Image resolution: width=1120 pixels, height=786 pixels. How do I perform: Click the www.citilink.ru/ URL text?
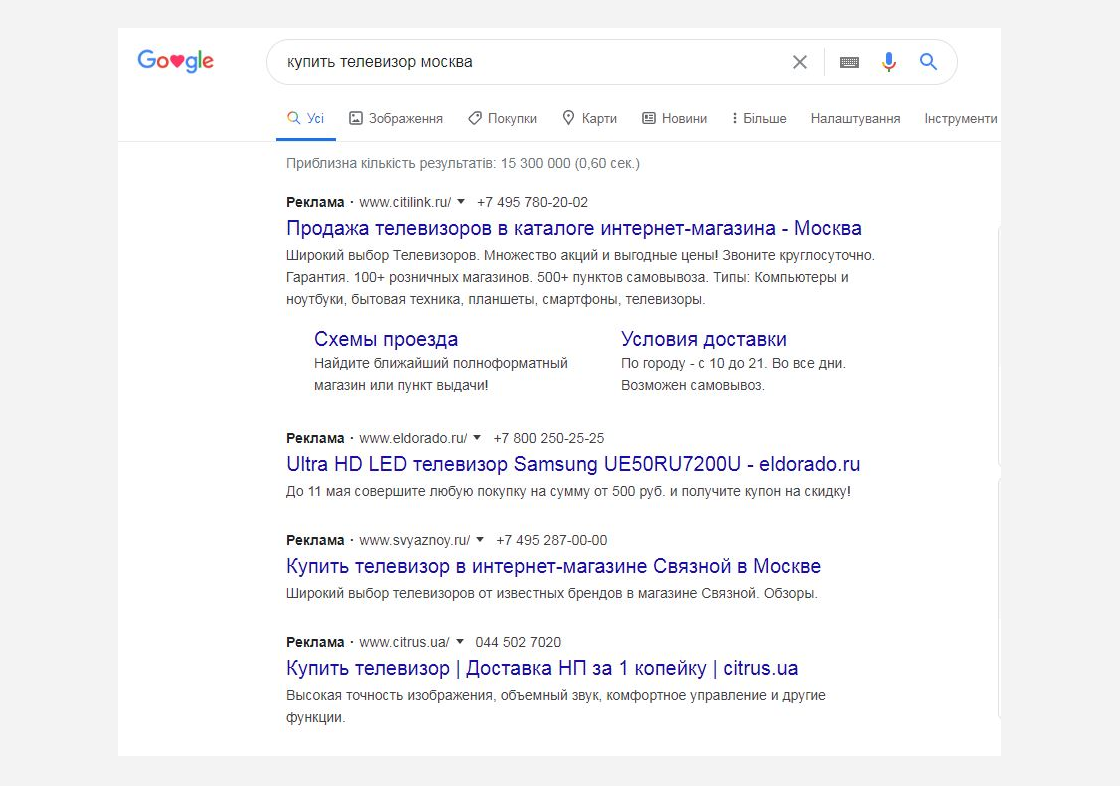point(405,202)
